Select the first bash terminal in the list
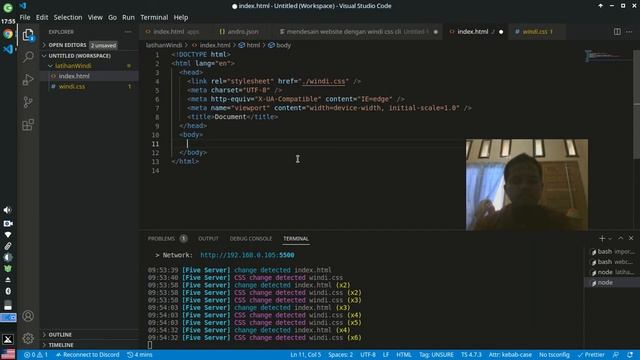 (613, 252)
